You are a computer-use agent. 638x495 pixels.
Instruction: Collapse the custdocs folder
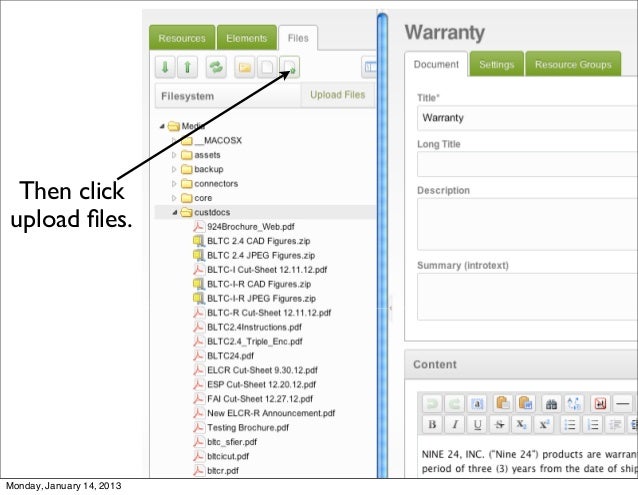[x=175, y=212]
